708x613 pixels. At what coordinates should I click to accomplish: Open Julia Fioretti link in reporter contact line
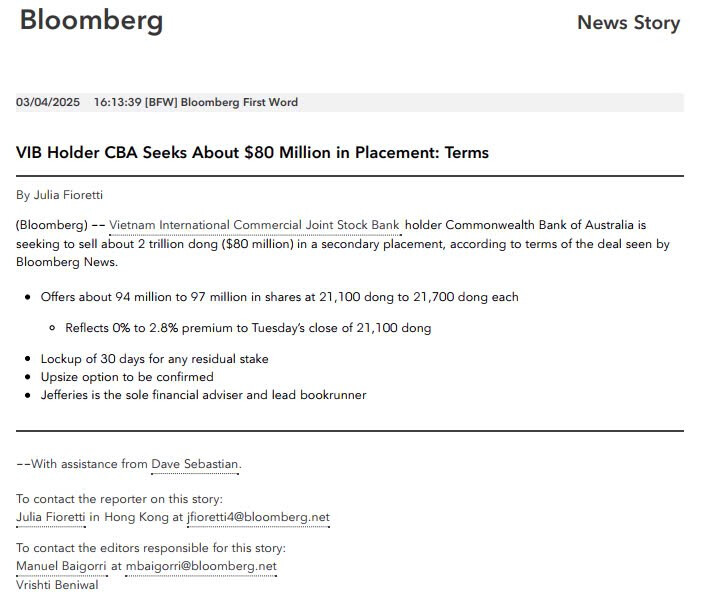pos(51,517)
